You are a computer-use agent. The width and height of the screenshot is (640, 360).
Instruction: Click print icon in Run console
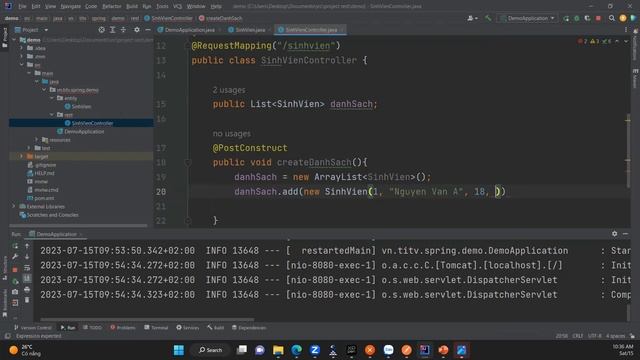27,289
